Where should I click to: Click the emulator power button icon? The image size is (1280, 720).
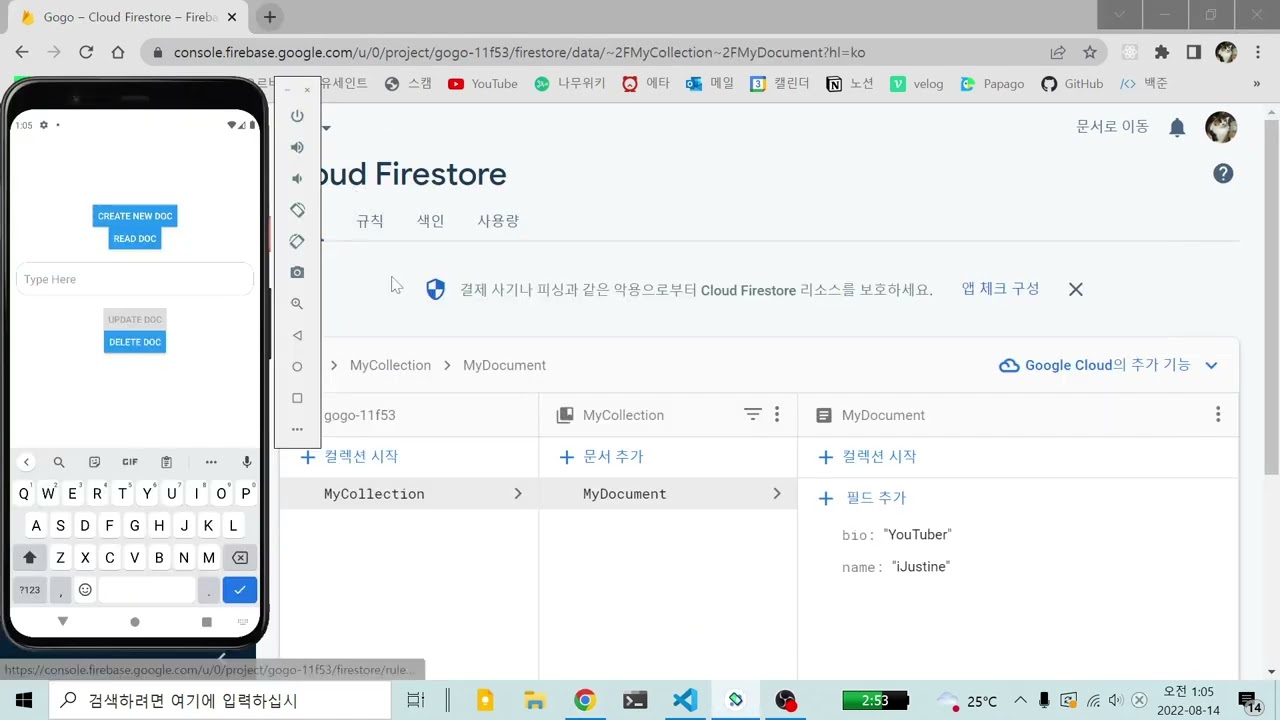click(x=297, y=116)
